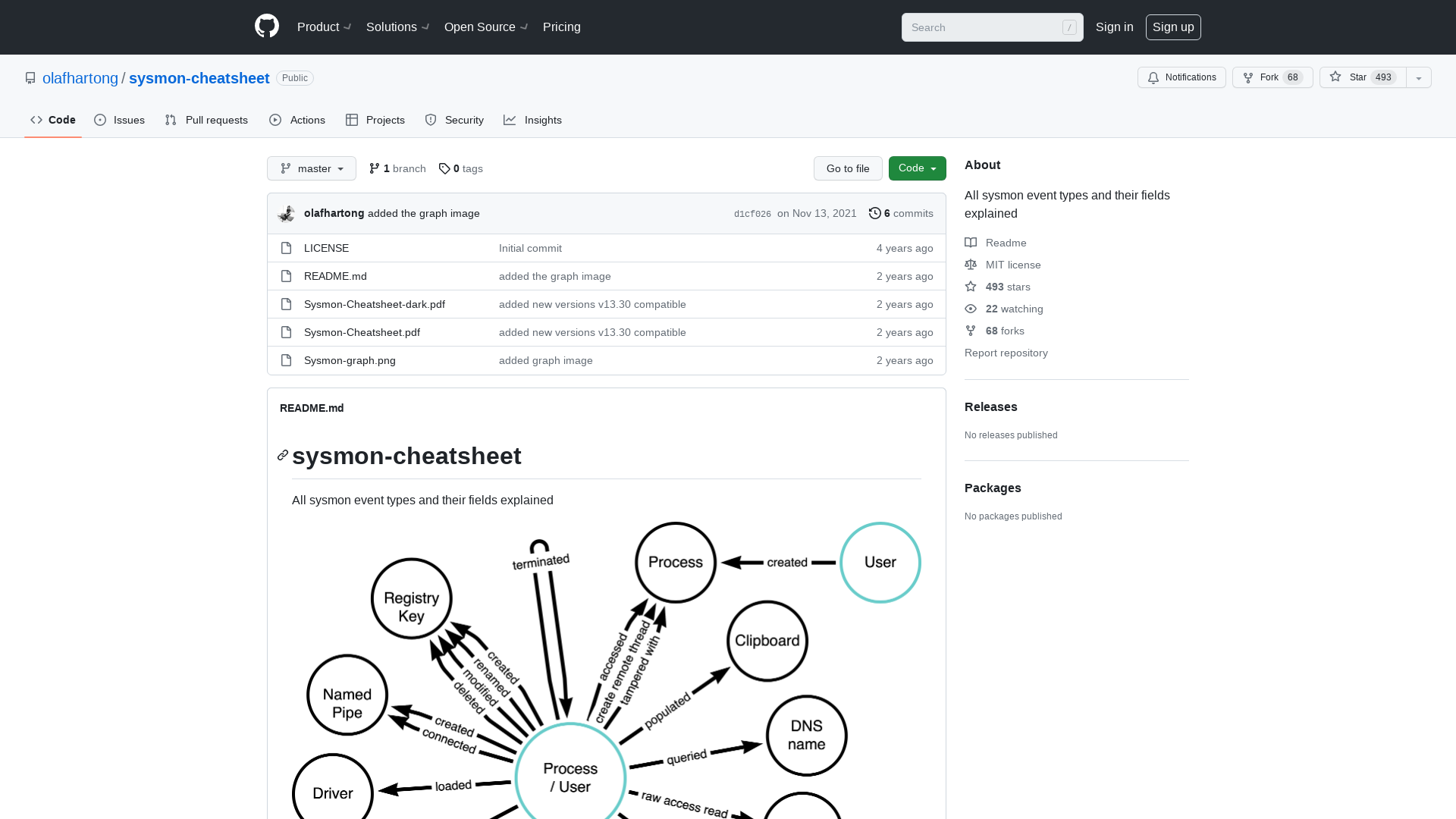1456x819 pixels.
Task: Open the green Code dropdown button
Action: coord(918,168)
